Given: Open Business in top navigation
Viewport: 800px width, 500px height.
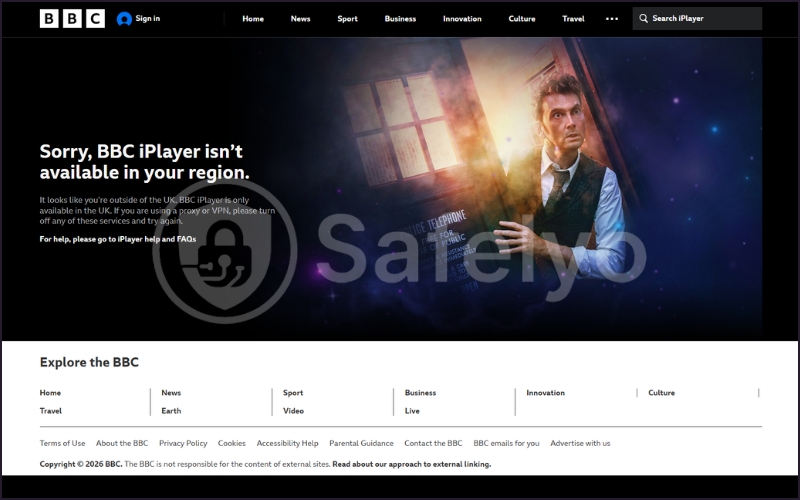Looking at the screenshot, I should pos(401,19).
